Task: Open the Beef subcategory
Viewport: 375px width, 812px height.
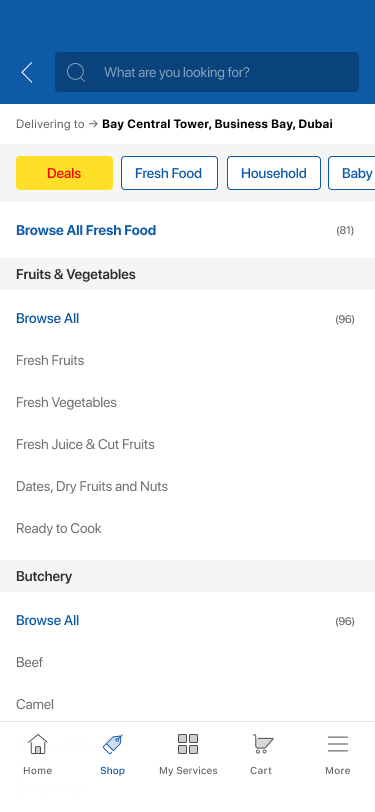Action: click(30, 662)
